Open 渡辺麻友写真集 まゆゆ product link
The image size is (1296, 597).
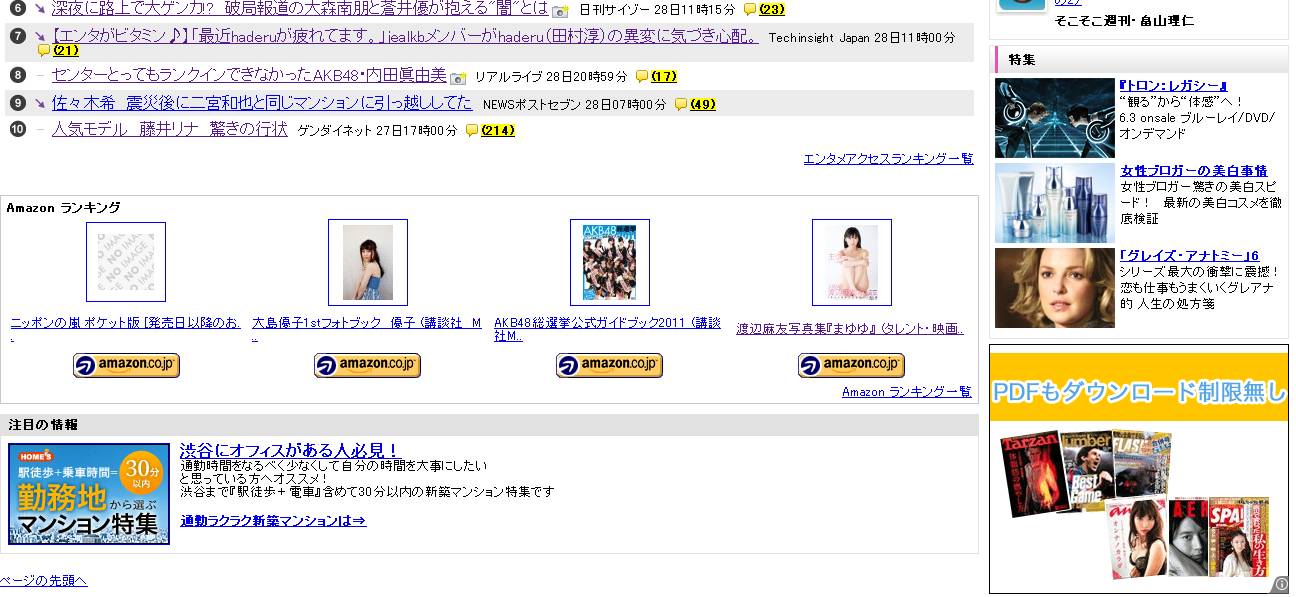click(850, 328)
